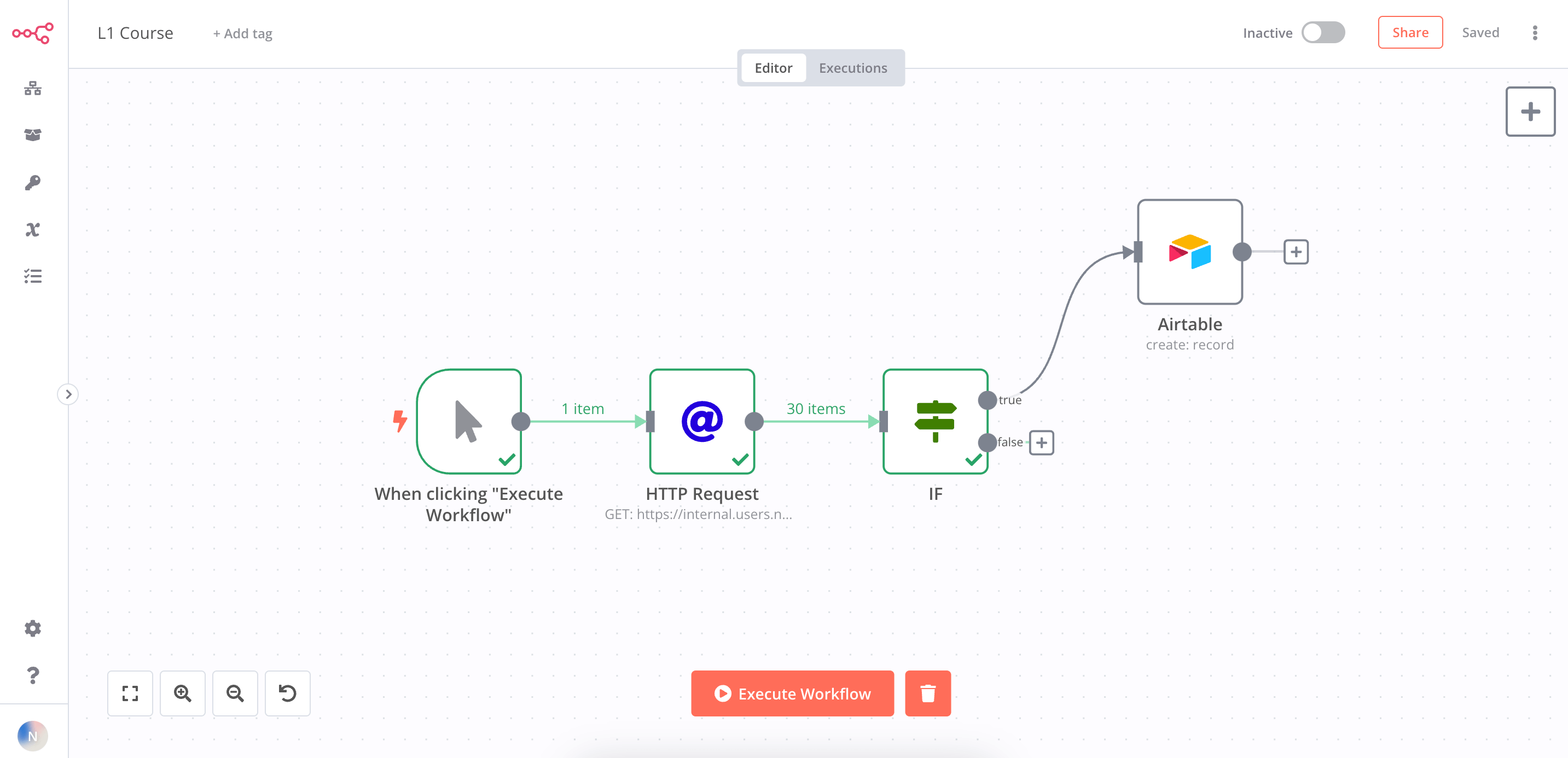1568x758 pixels.
Task: Zoom in on the canvas
Action: pyautogui.click(x=183, y=693)
